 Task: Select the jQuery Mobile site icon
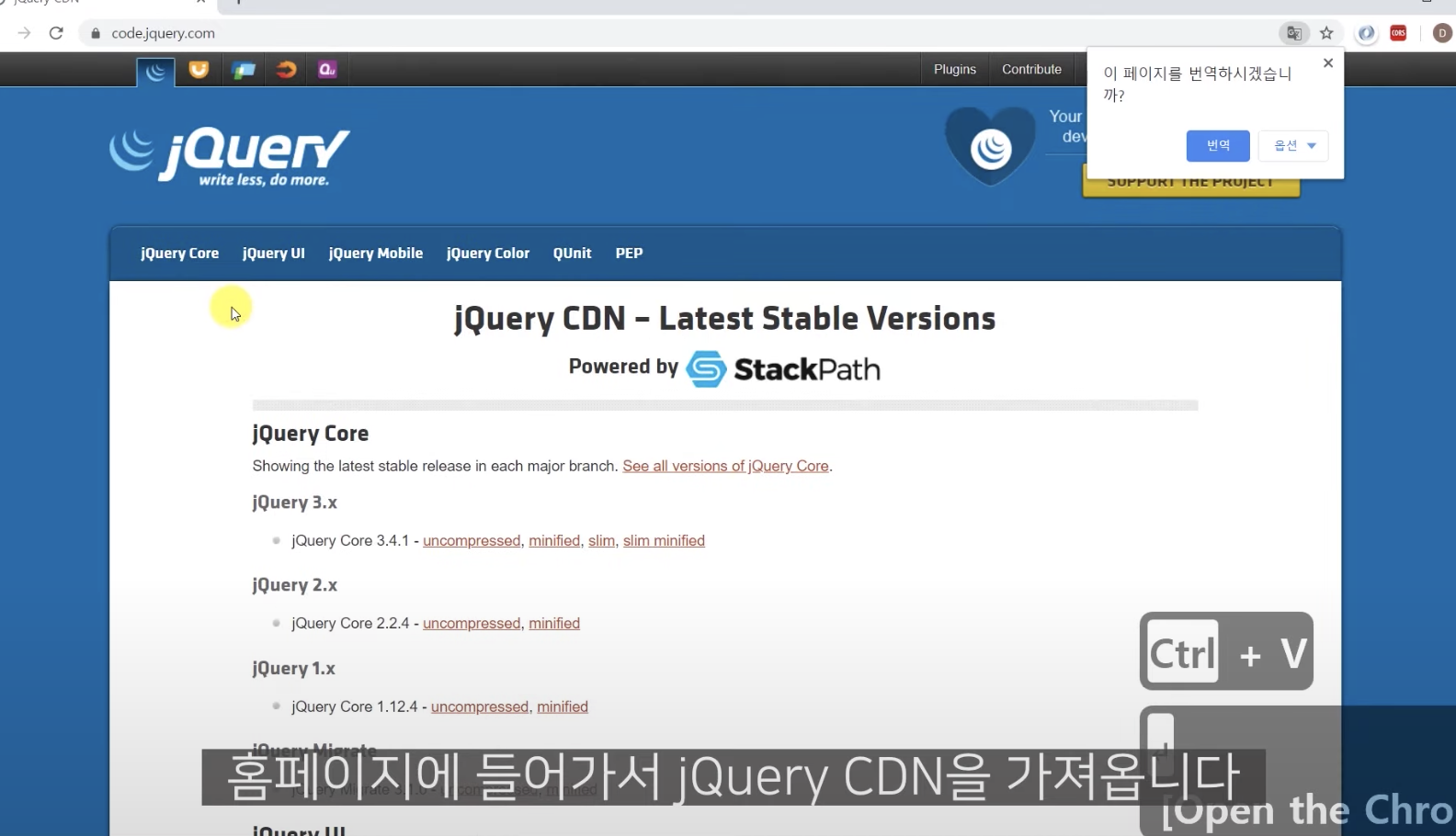pyautogui.click(x=244, y=70)
